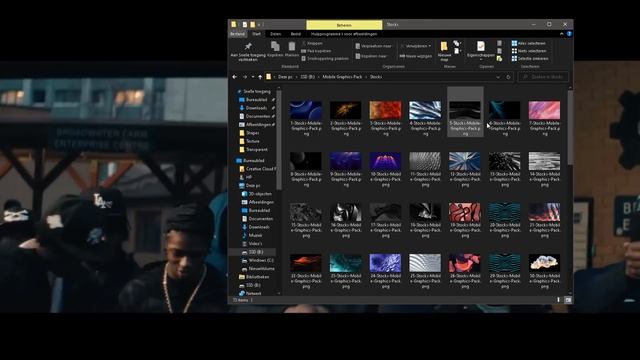The height and width of the screenshot is (360, 640).
Task: Open the Bestand menu tab
Action: tap(238, 34)
